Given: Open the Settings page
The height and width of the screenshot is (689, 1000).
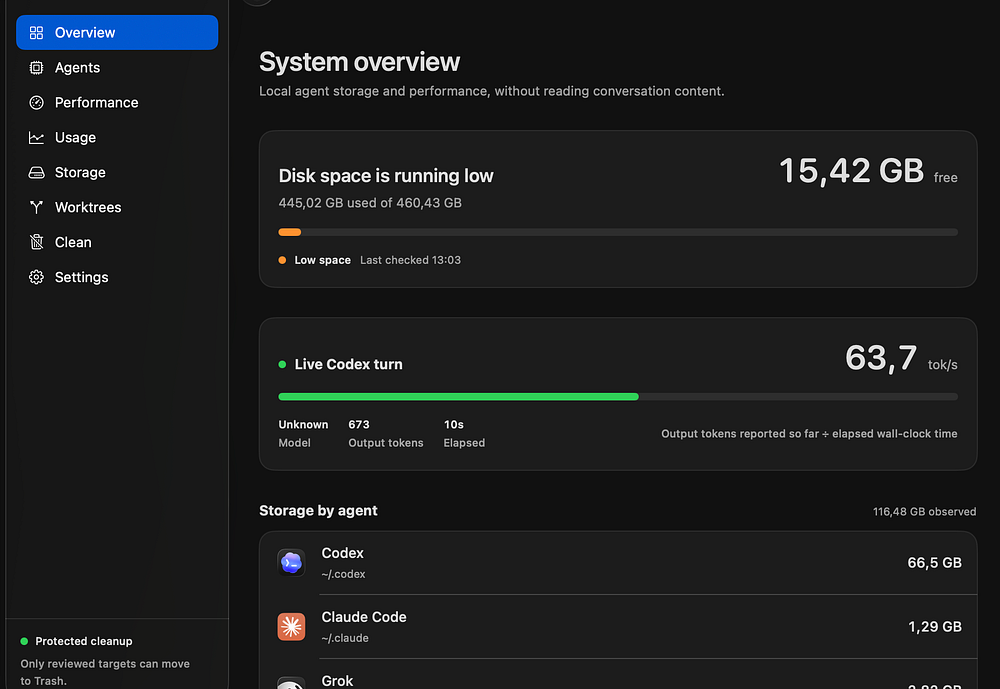Looking at the screenshot, I should click(x=117, y=277).
